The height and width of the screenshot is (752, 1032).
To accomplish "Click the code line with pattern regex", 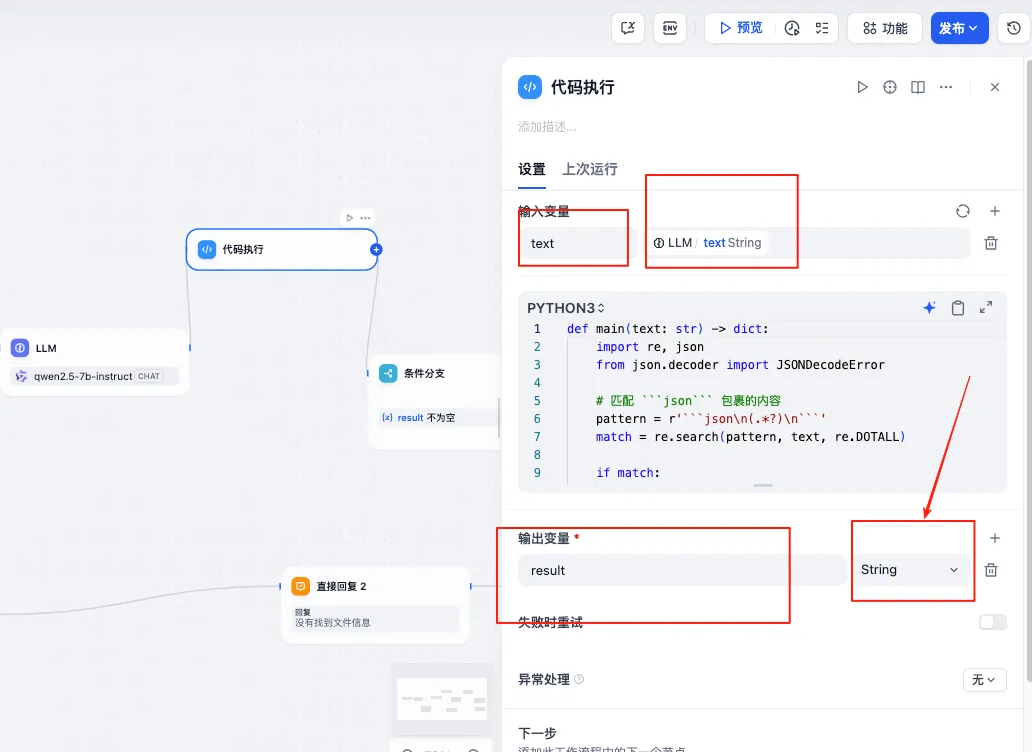I will [x=710, y=418].
